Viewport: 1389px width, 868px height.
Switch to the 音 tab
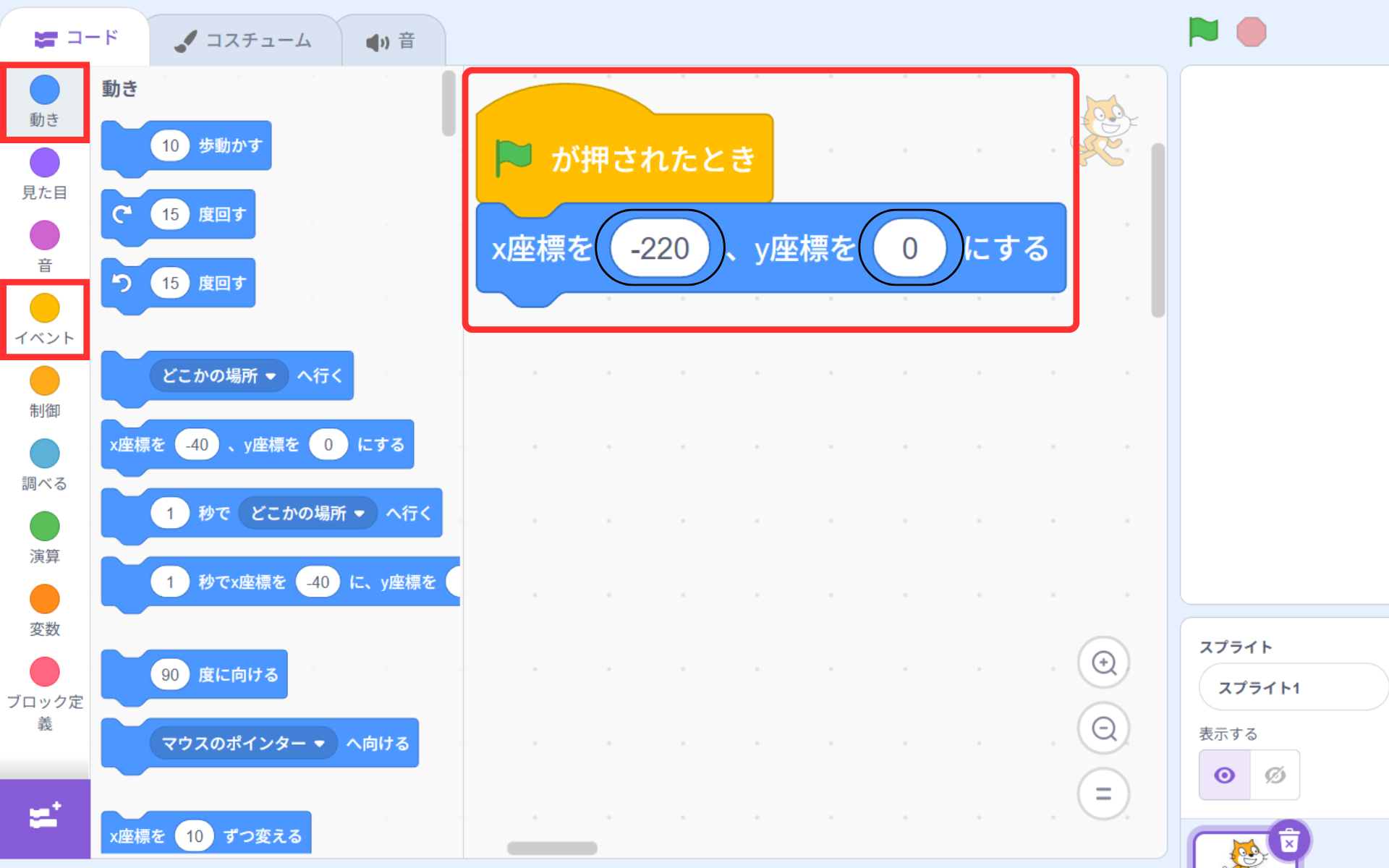click(391, 41)
